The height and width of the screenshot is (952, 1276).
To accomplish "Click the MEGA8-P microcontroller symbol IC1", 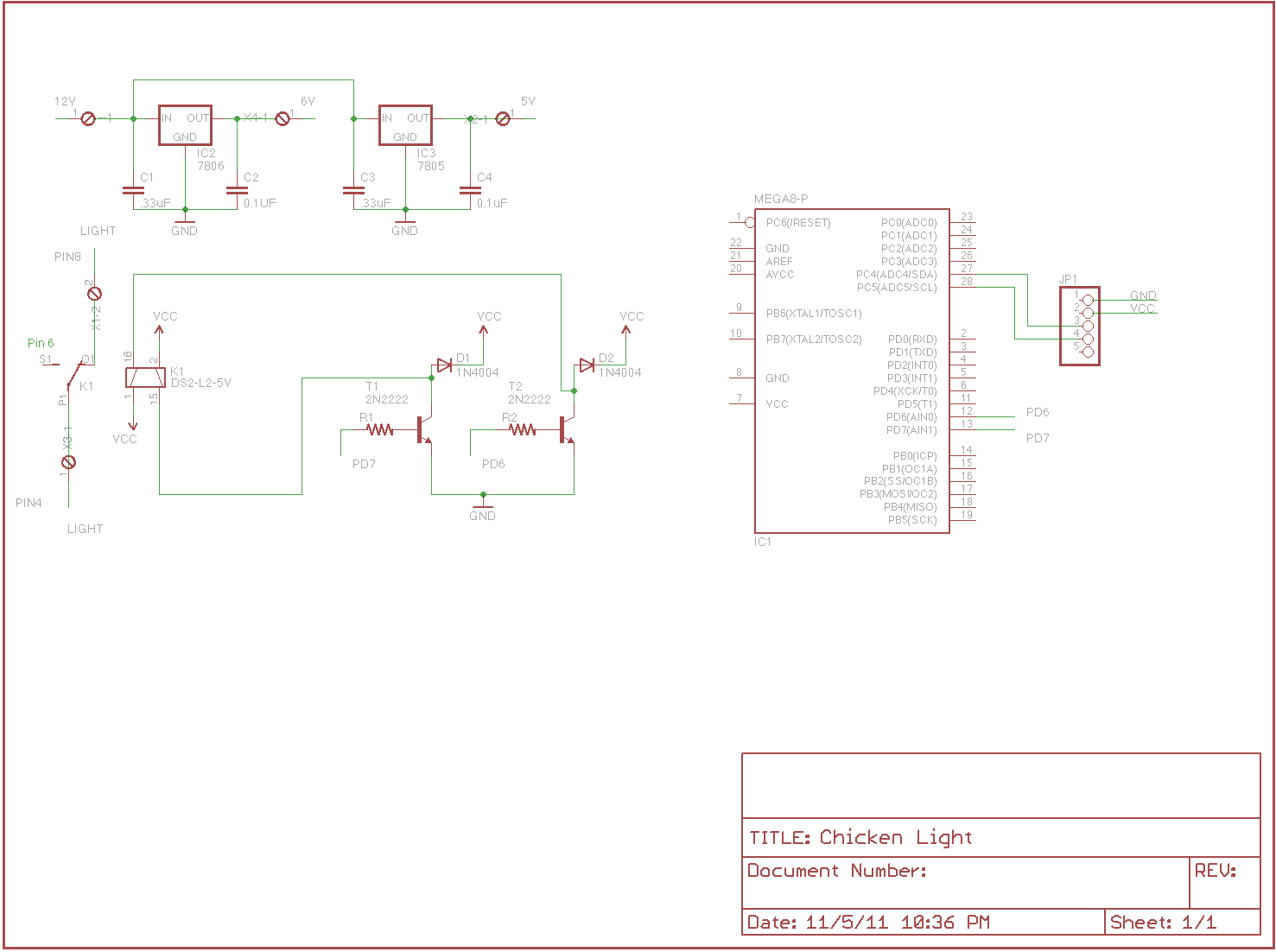I will click(x=851, y=371).
